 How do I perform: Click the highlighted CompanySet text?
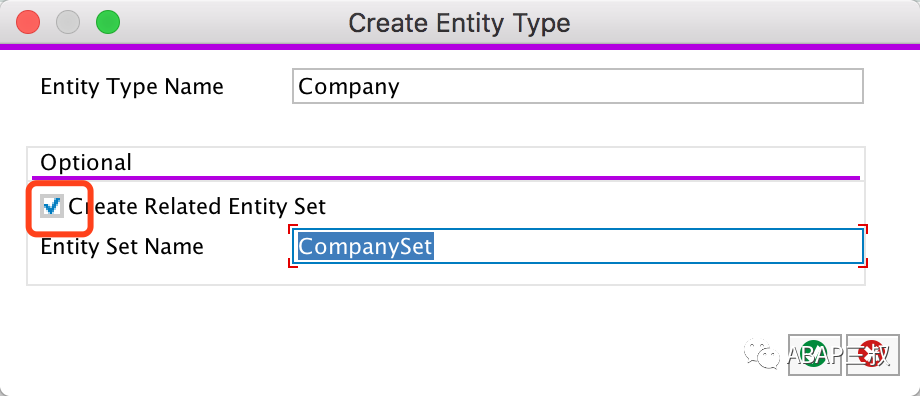[x=366, y=246]
